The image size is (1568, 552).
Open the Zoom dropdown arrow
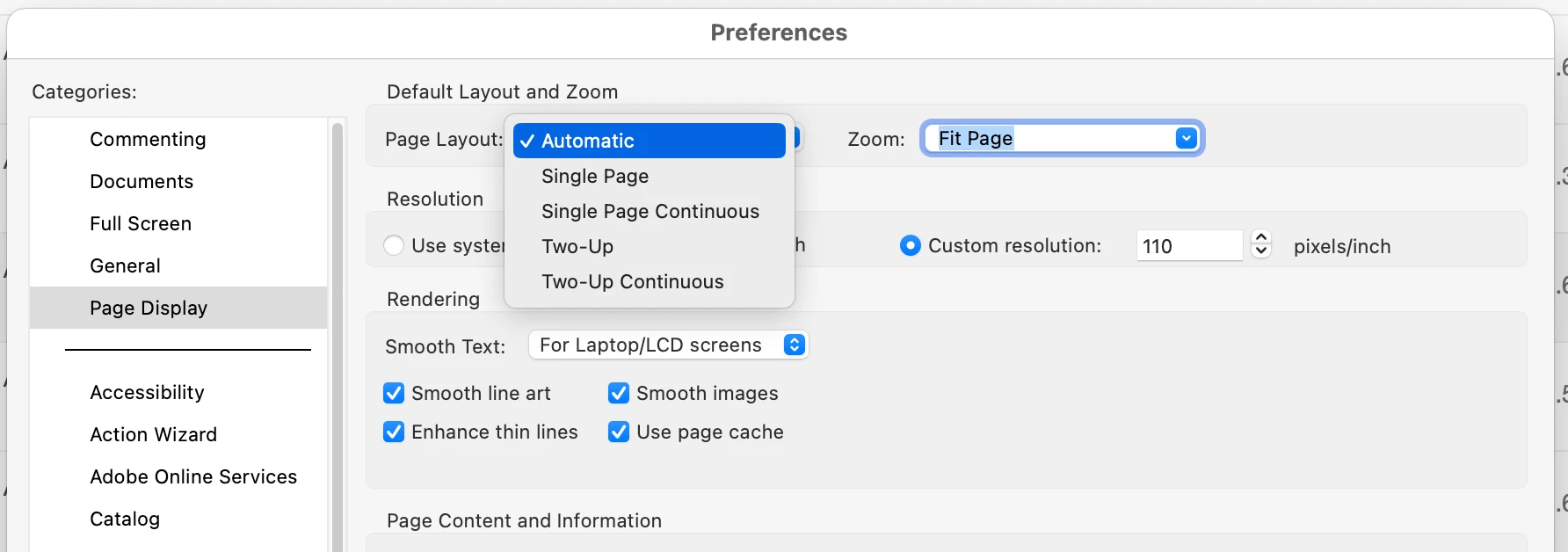tap(1187, 139)
